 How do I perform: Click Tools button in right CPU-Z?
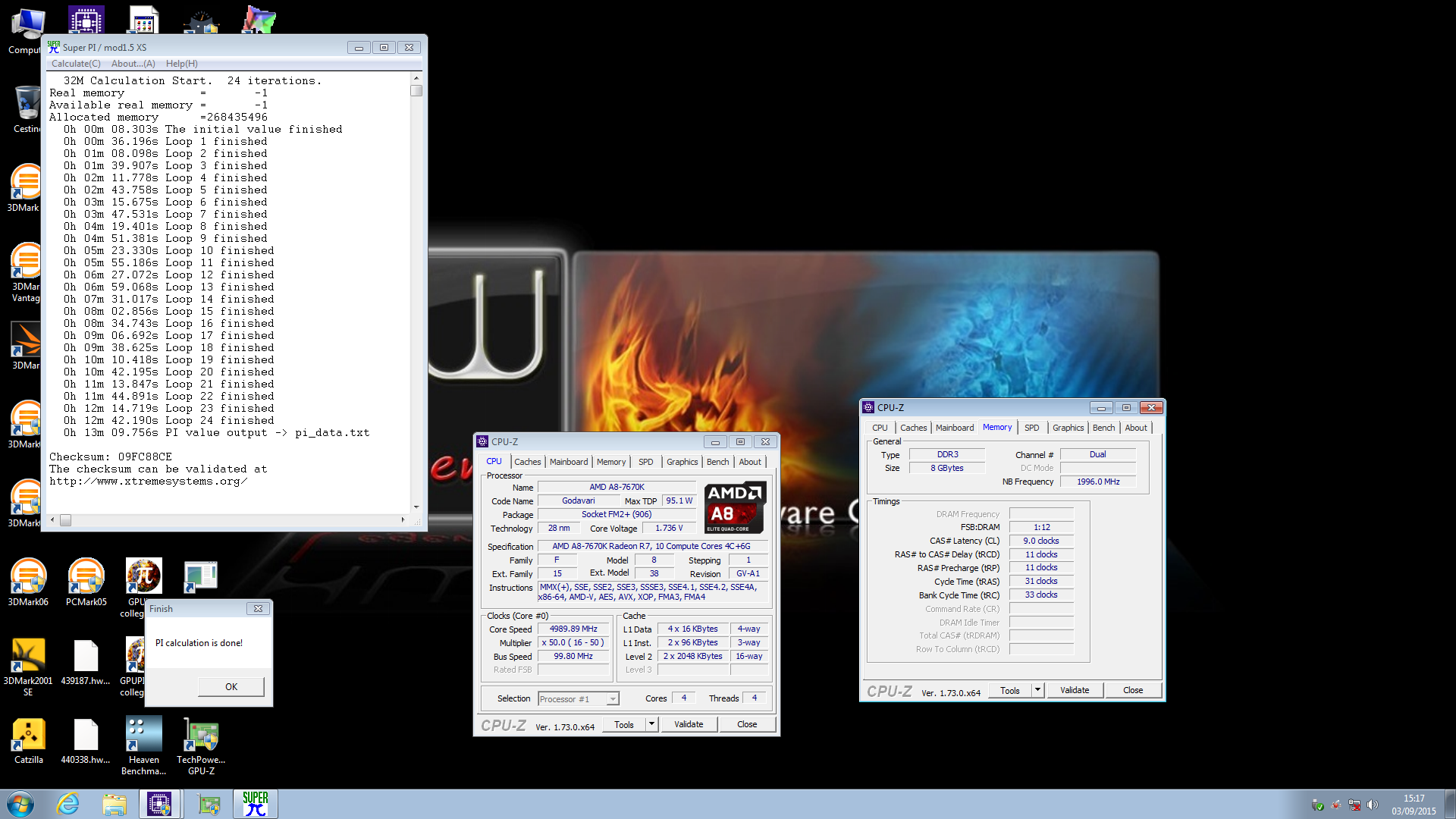click(x=1010, y=691)
